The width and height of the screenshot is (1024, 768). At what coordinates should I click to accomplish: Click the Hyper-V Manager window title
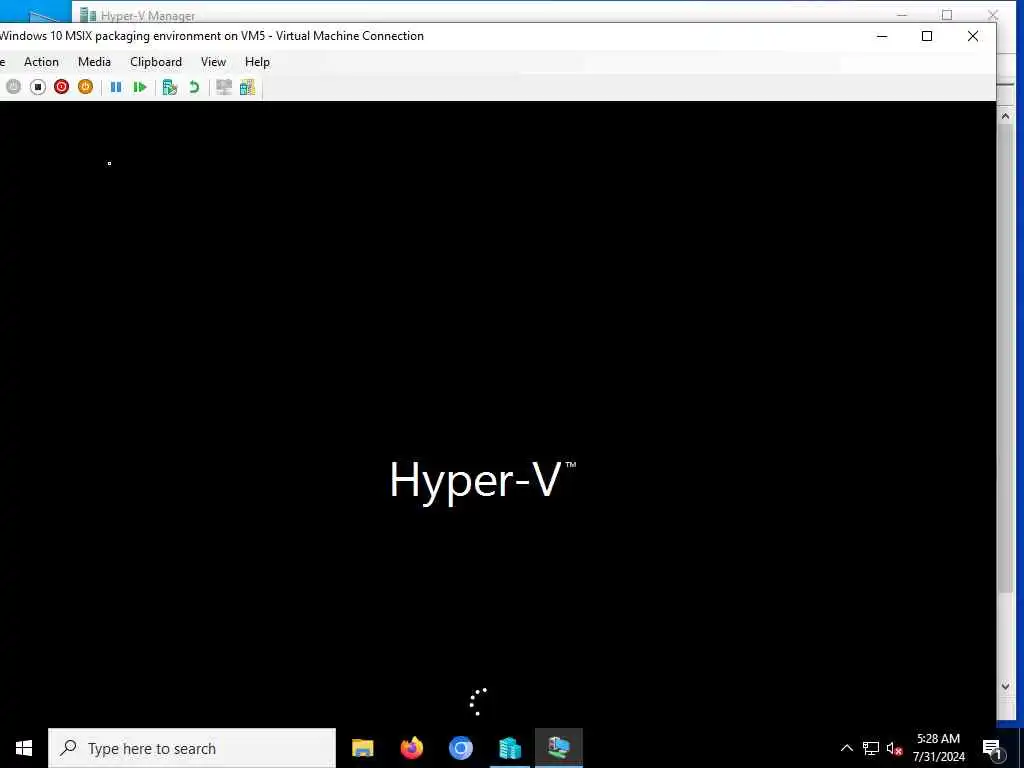[148, 16]
